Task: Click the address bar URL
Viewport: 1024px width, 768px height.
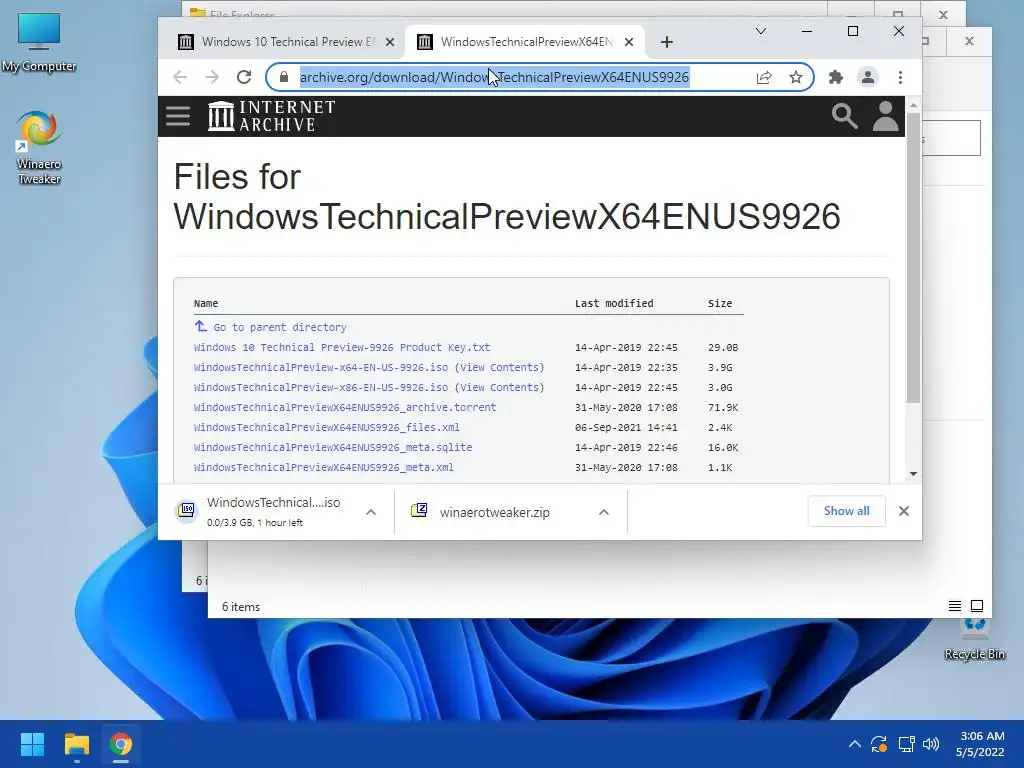Action: coord(494,77)
